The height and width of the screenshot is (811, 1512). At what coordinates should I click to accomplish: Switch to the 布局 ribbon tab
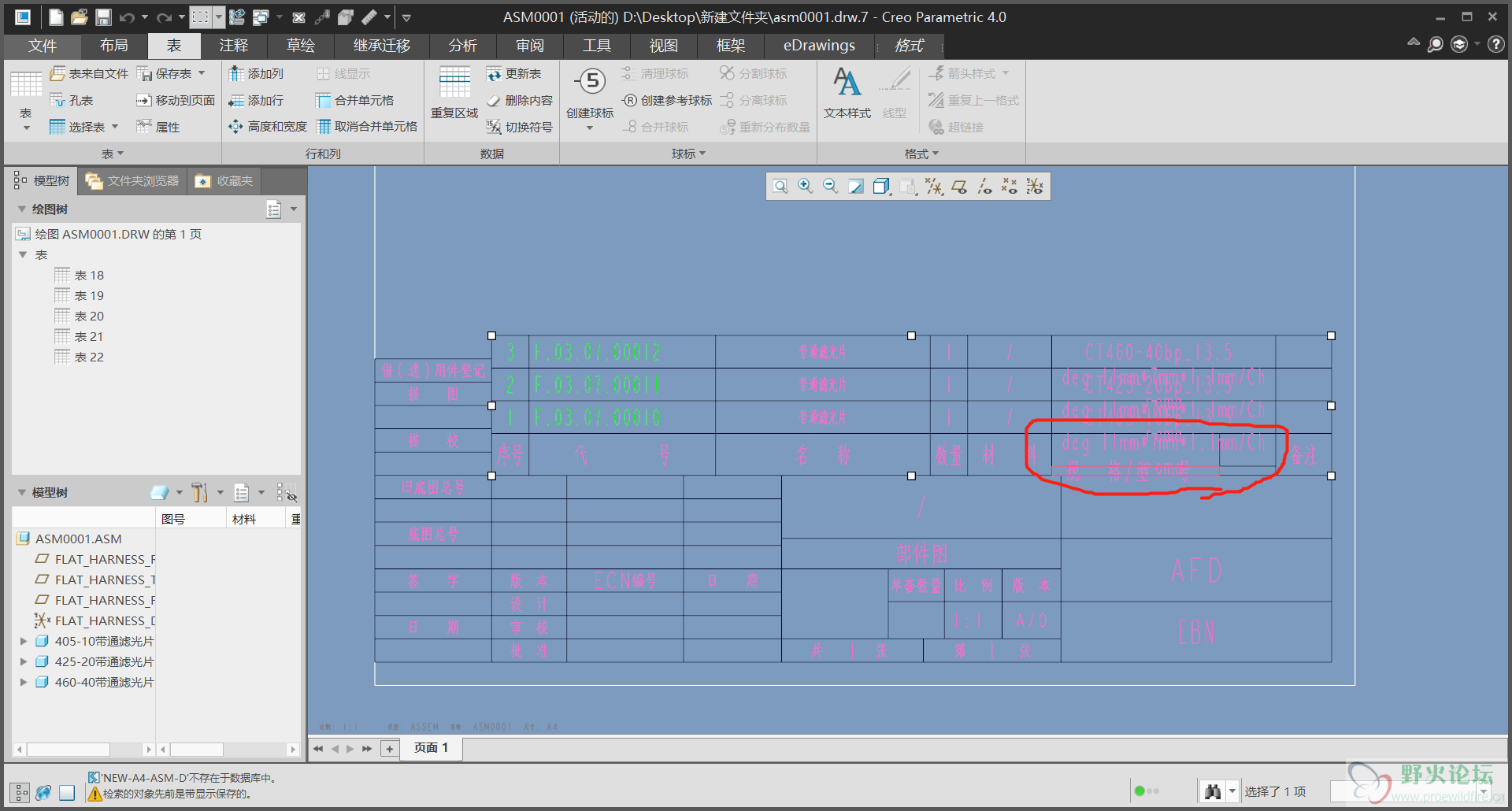click(x=114, y=46)
